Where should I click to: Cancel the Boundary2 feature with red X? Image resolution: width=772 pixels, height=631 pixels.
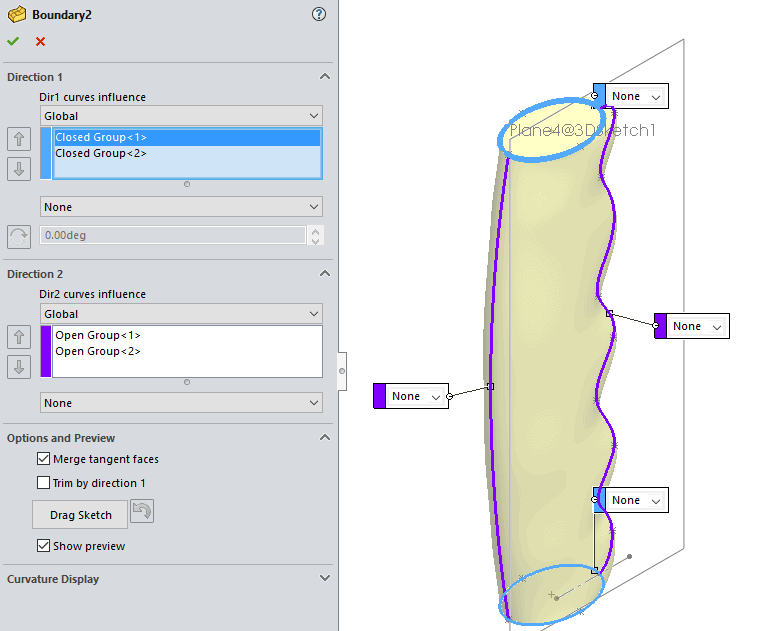(40, 41)
